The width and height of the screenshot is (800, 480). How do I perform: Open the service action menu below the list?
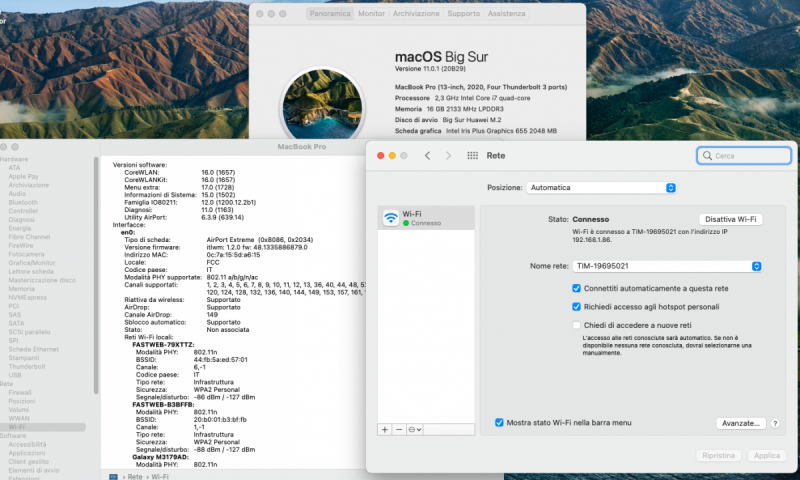415,428
